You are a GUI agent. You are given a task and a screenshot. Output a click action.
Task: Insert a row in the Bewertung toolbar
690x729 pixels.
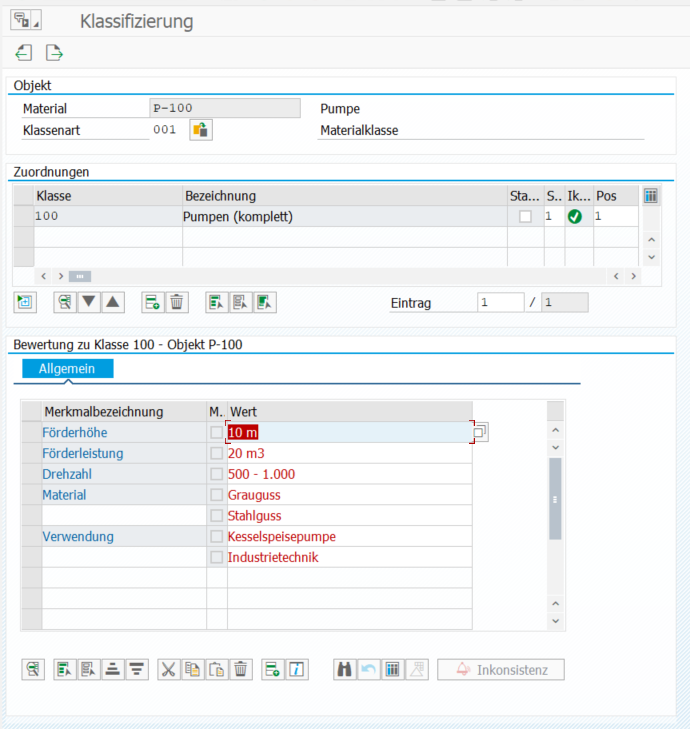(273, 669)
